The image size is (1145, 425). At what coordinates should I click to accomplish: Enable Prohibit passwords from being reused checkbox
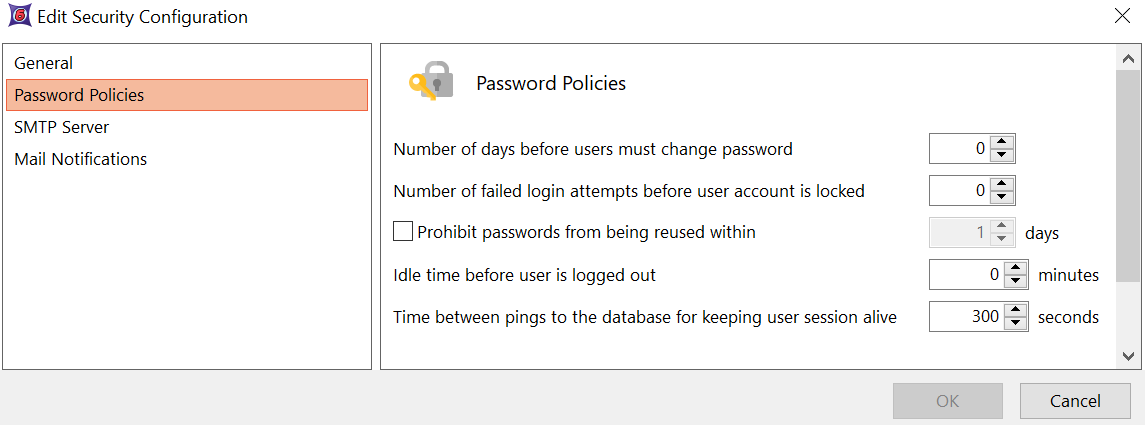click(403, 232)
